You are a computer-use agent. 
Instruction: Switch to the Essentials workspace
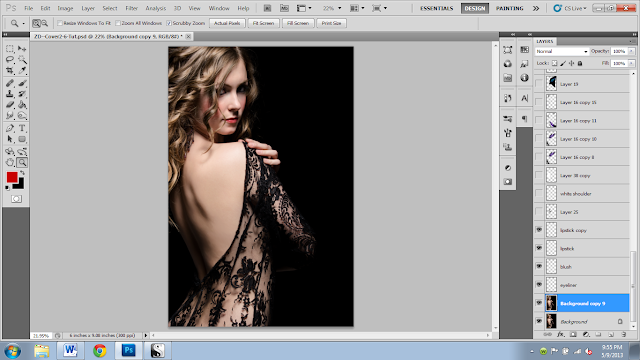pyautogui.click(x=436, y=8)
